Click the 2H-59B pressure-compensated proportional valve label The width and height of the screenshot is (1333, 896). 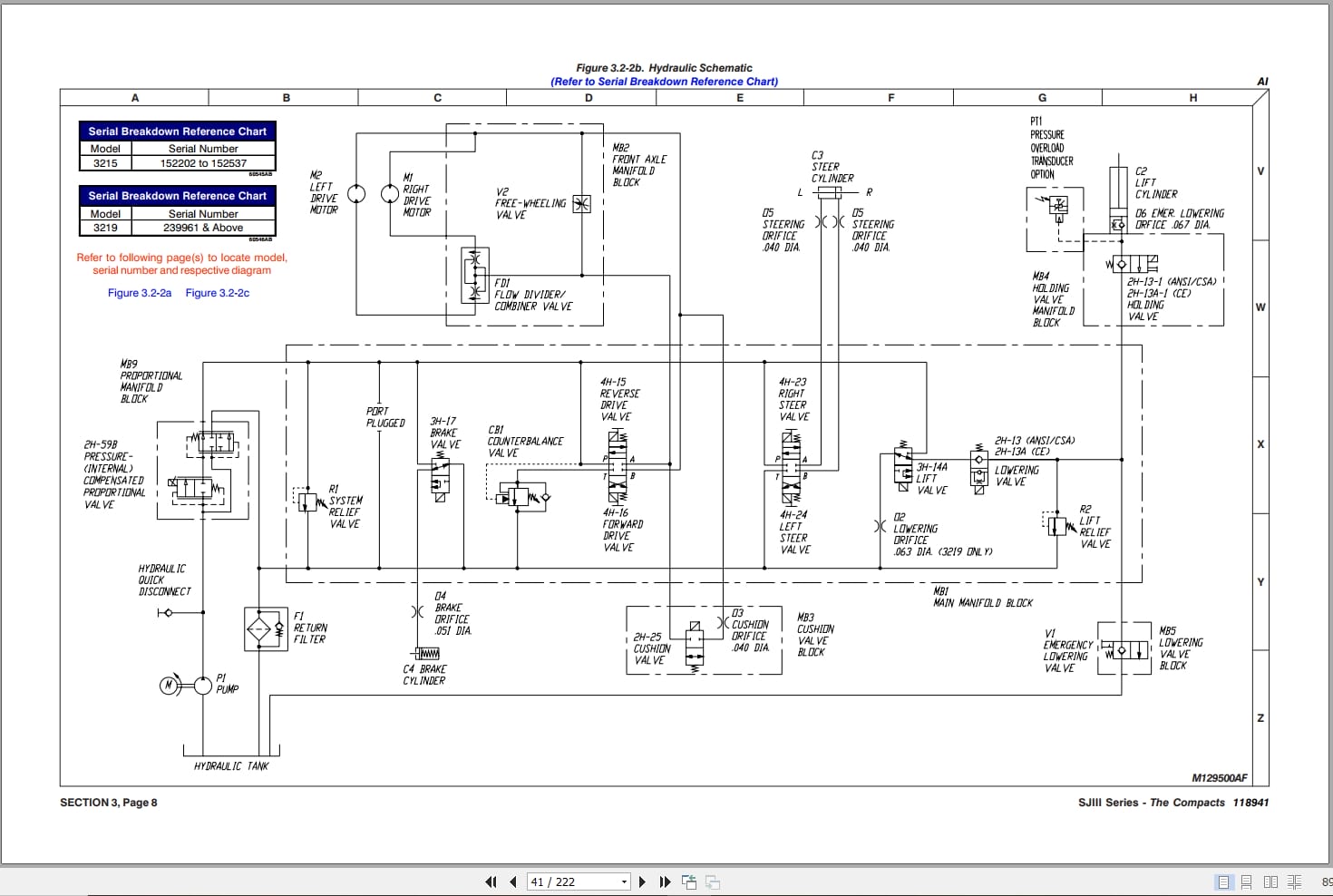click(x=114, y=475)
